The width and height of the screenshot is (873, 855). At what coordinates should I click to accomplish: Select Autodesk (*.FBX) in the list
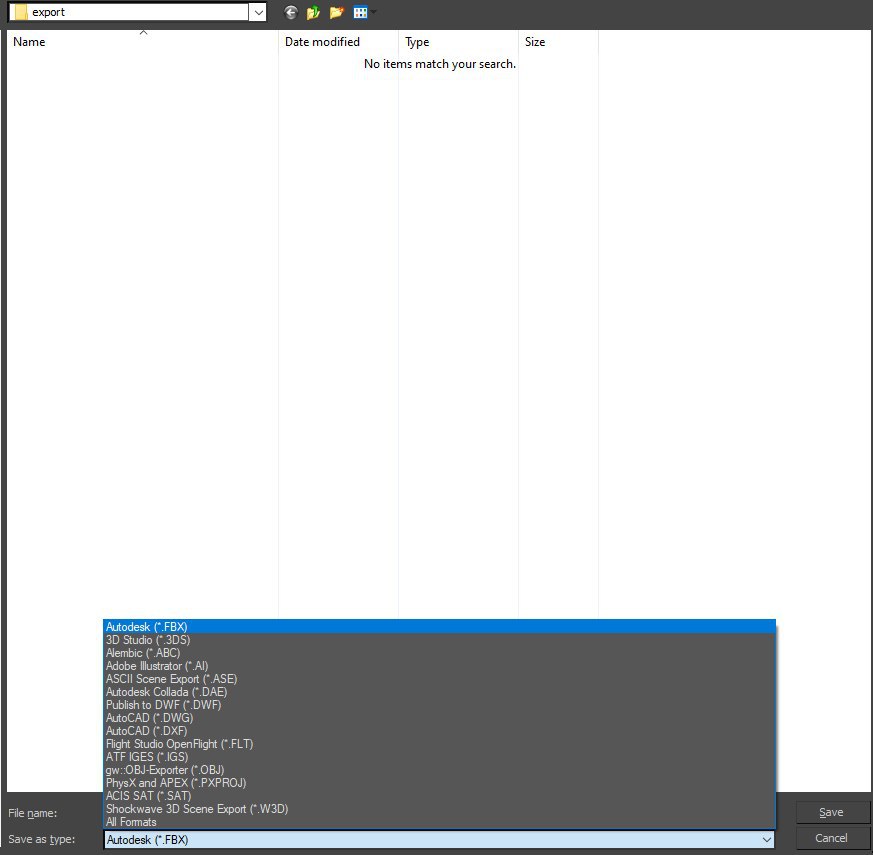click(x=439, y=627)
